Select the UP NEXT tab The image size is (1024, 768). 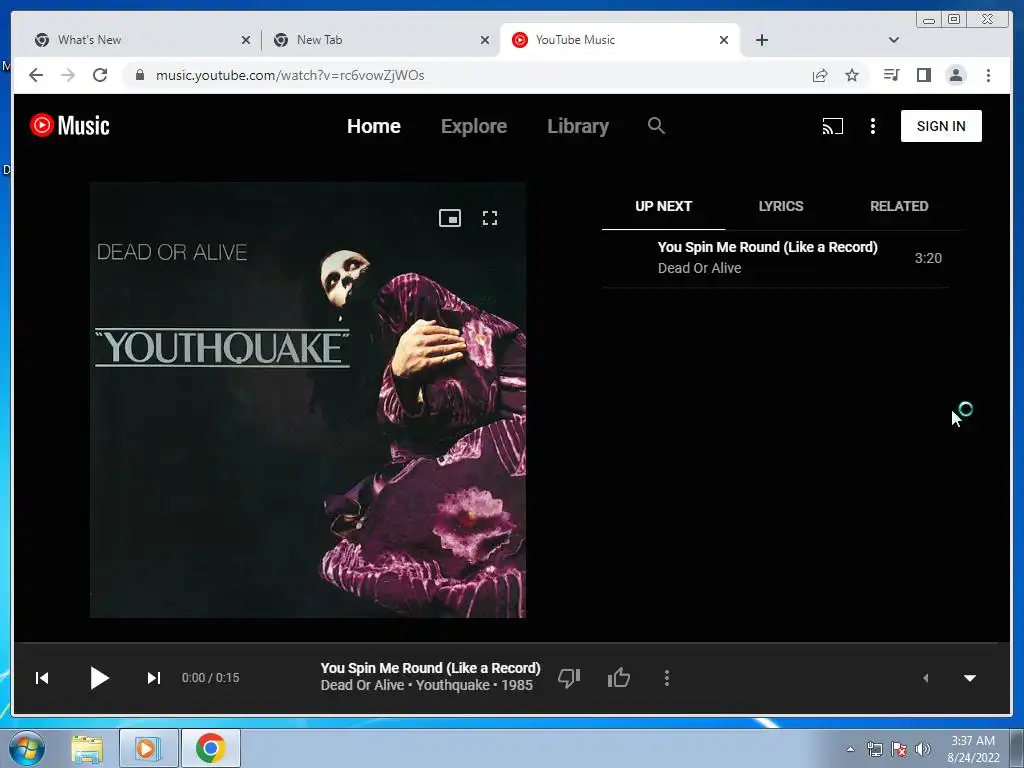pyautogui.click(x=664, y=206)
